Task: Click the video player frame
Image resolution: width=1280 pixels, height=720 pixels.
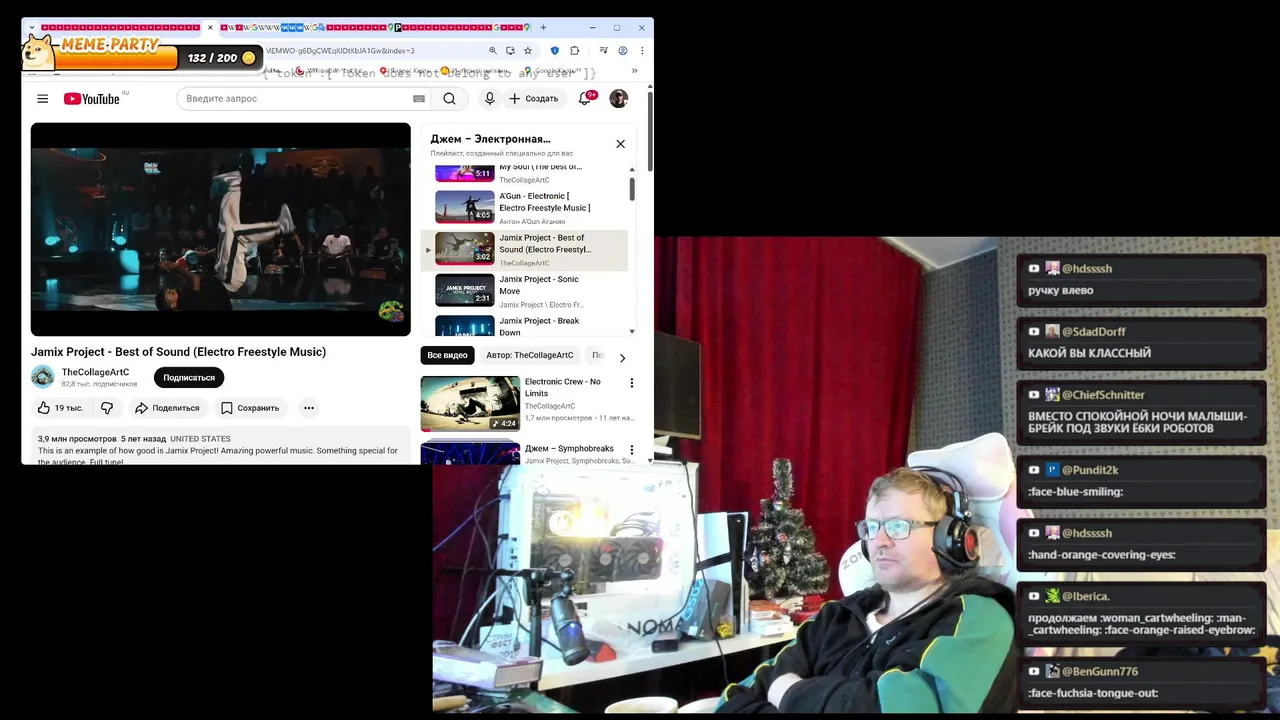Action: 220,229
